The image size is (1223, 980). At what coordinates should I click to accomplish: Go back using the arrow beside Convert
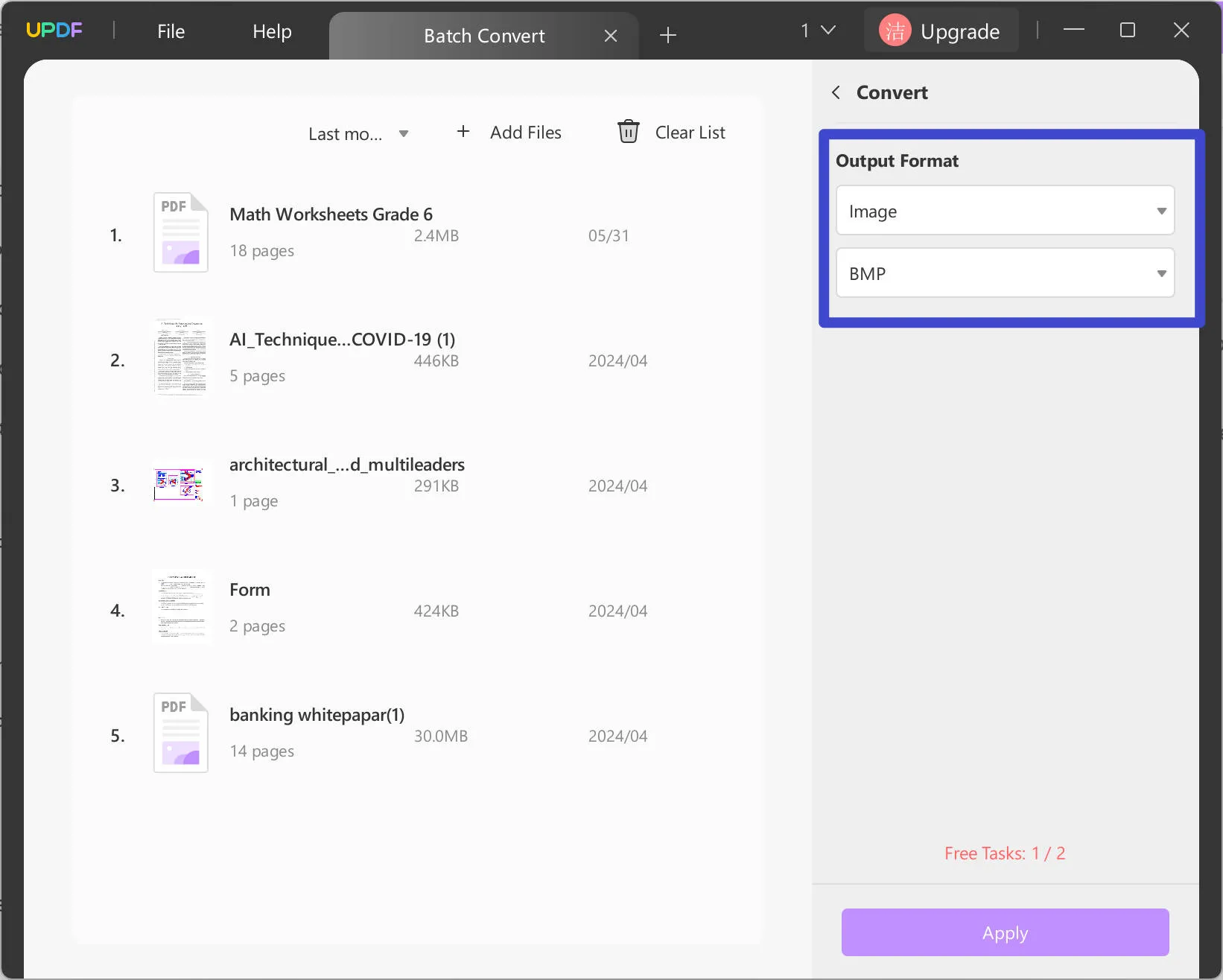pyautogui.click(x=836, y=92)
